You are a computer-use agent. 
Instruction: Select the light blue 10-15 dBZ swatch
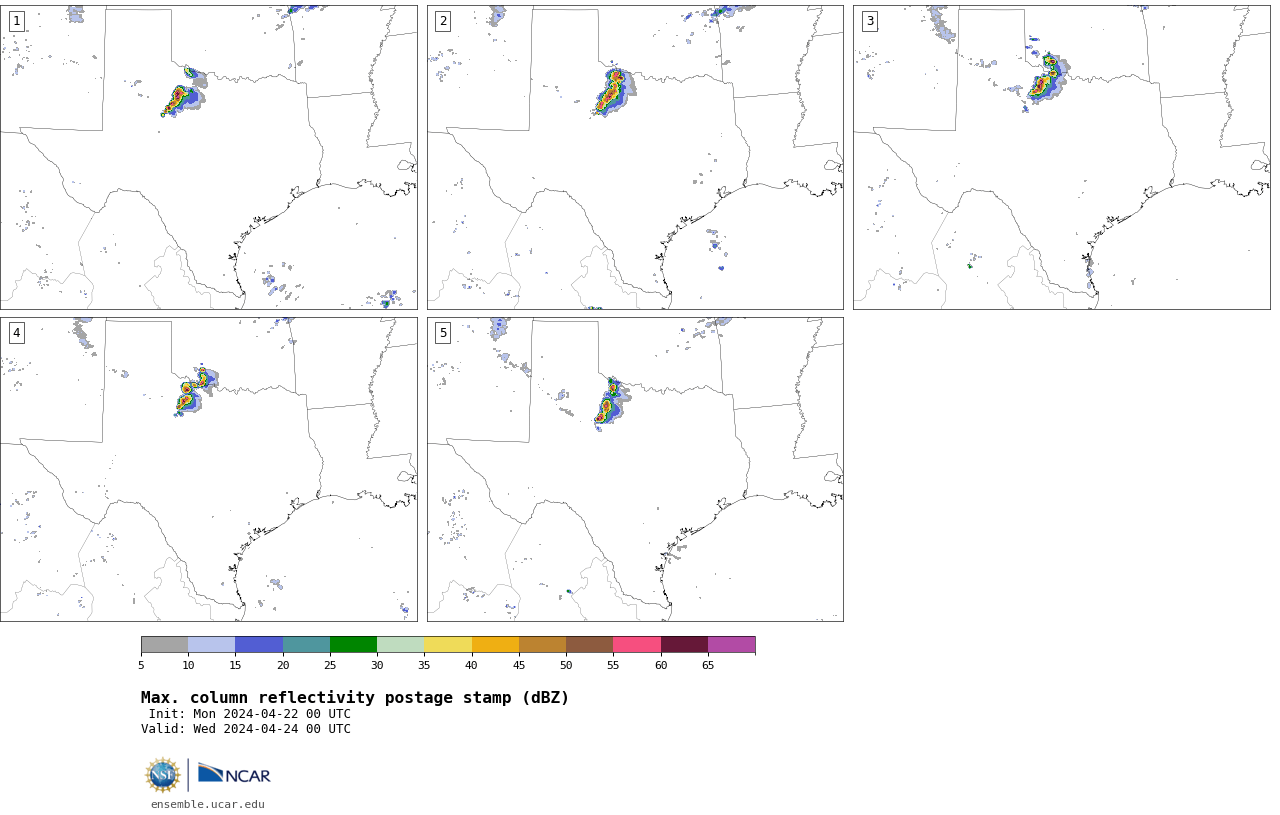211,644
